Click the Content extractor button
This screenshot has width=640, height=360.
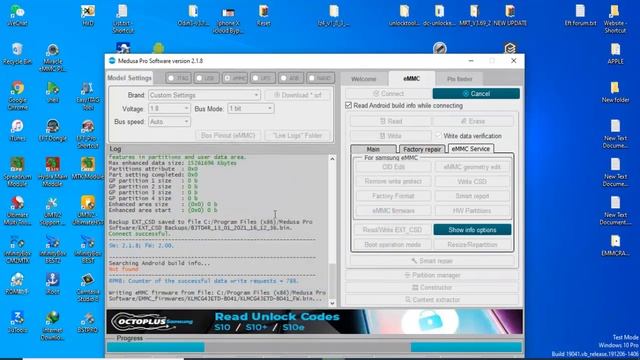tap(432, 300)
